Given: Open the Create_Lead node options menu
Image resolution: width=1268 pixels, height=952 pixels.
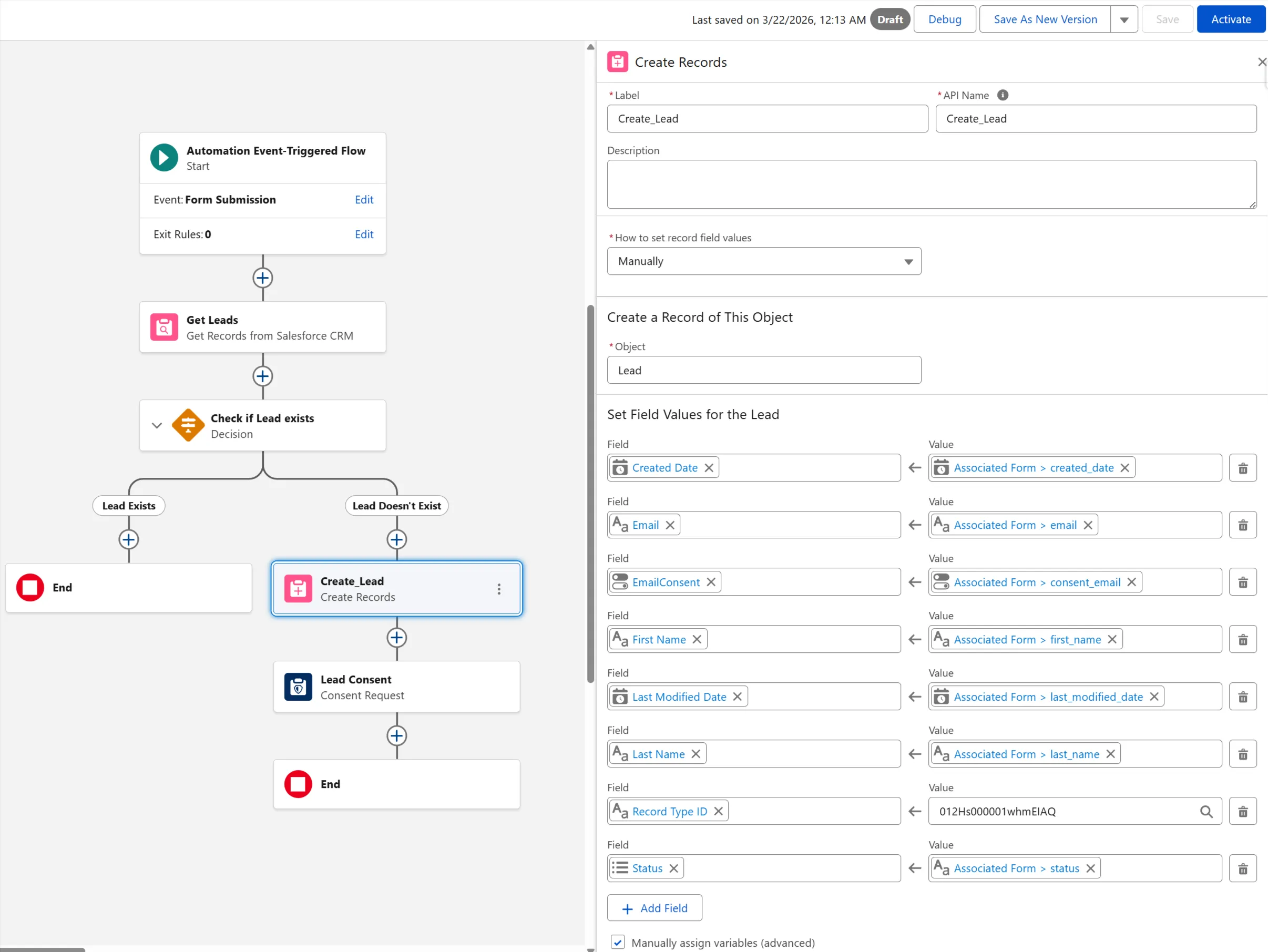Looking at the screenshot, I should 499,589.
